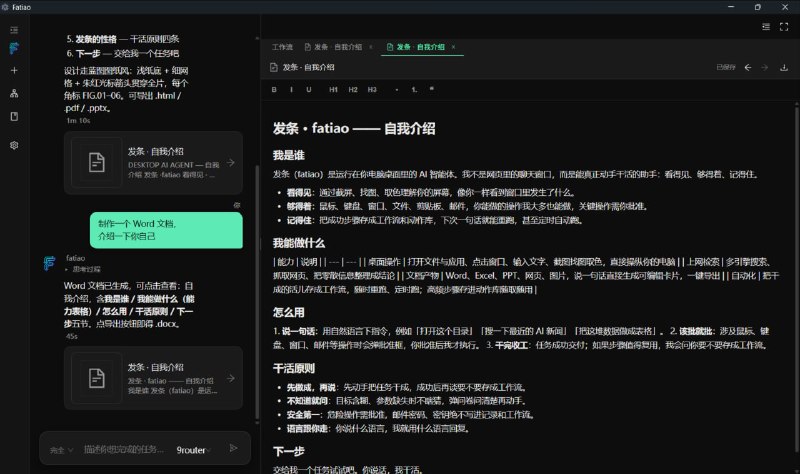This screenshot has height=474, width=800.
Task: Click the 我能做什么 heading
Action: coord(299,243)
